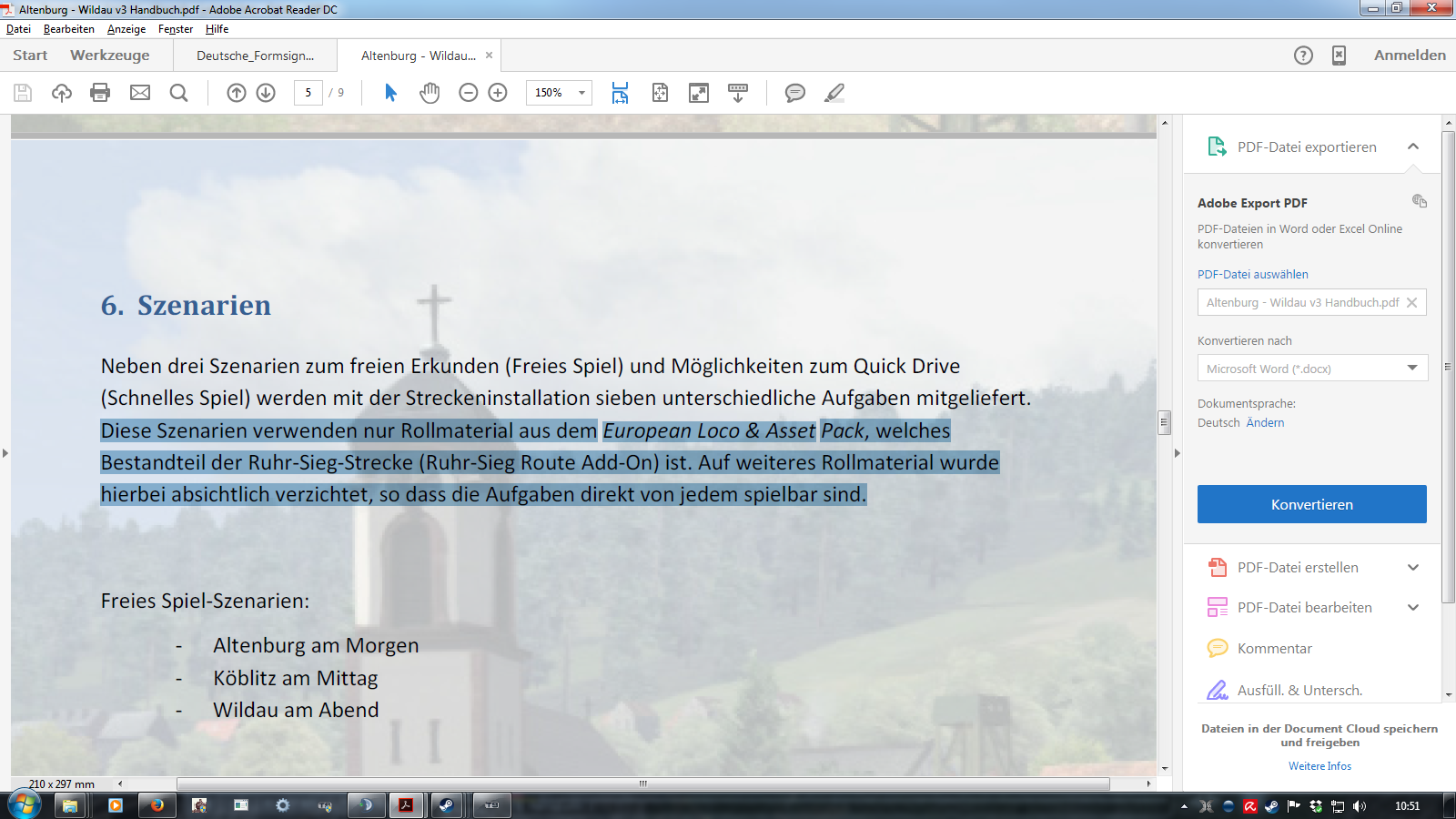The image size is (1456, 819).
Task: Expand the PDF-Datei erstellen section
Action: (1412, 568)
